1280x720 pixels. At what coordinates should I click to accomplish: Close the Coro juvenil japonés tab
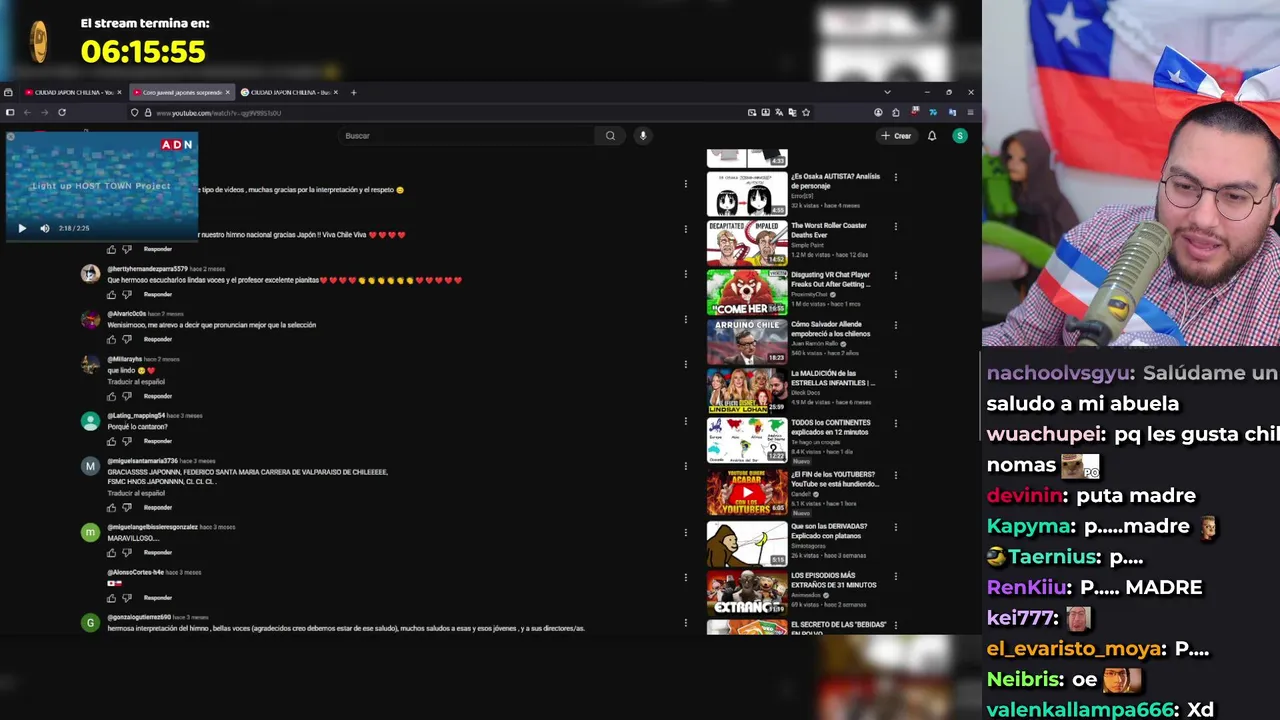click(227, 92)
